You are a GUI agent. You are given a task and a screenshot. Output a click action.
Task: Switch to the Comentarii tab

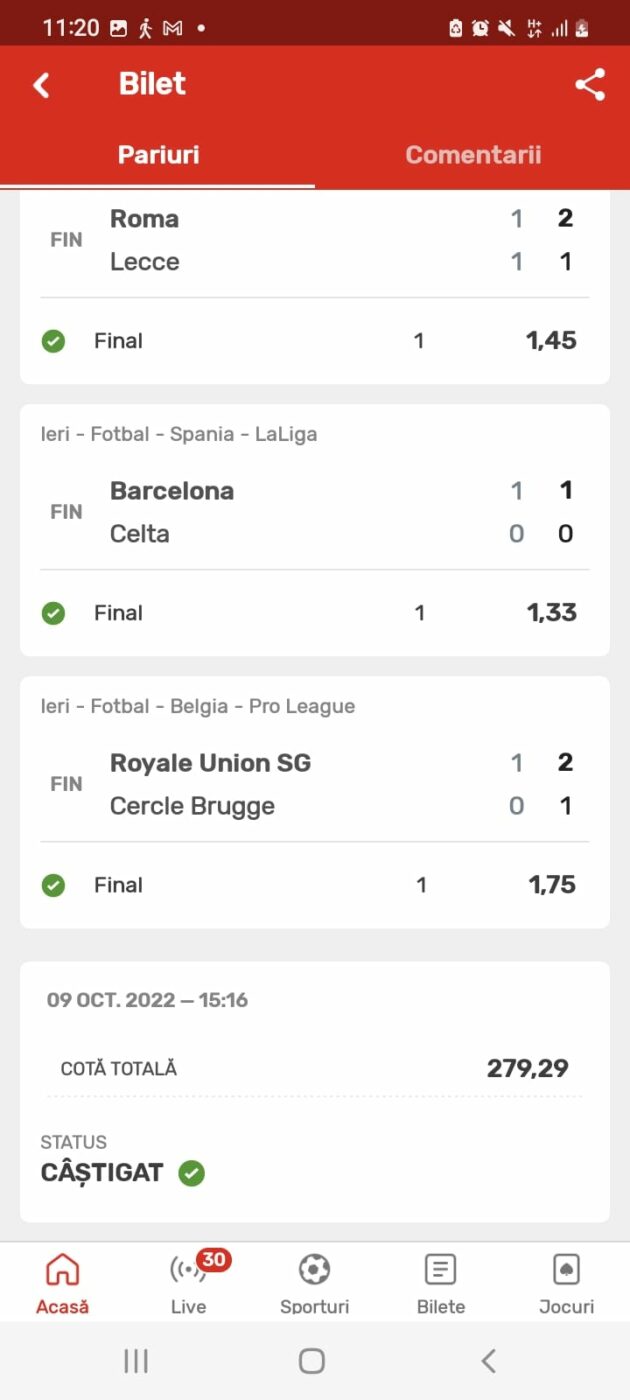[x=473, y=155]
